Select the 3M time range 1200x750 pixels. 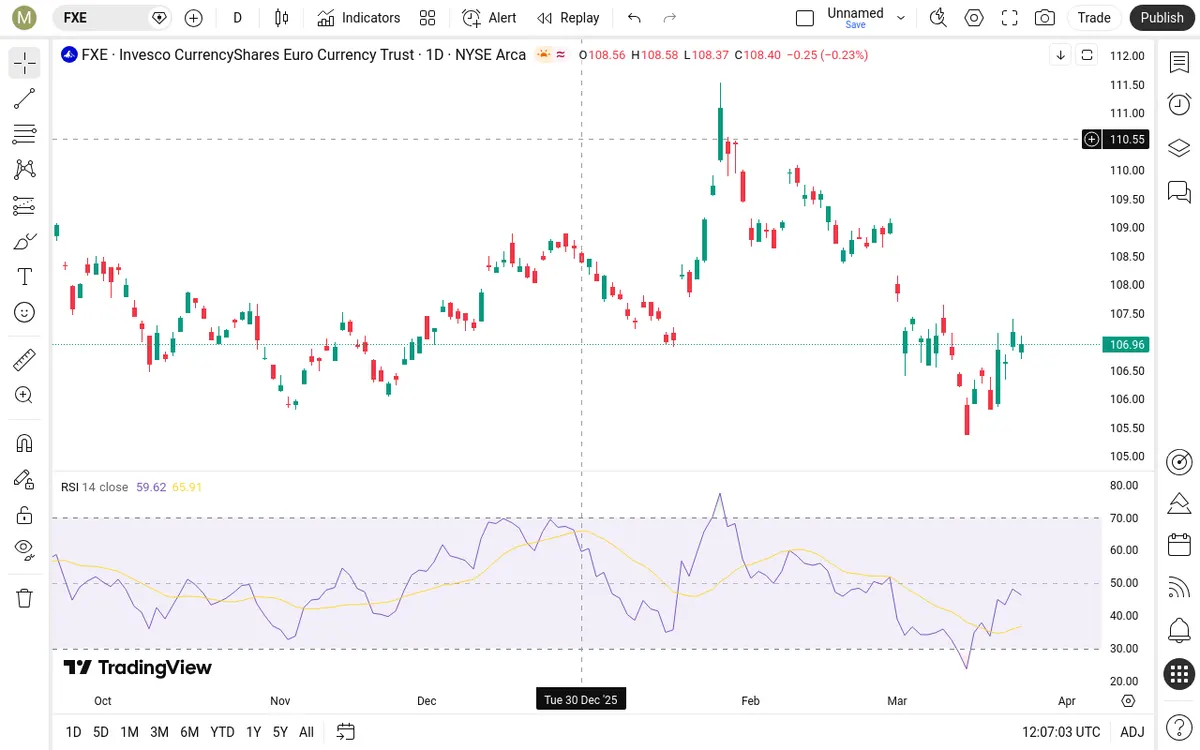tap(159, 732)
